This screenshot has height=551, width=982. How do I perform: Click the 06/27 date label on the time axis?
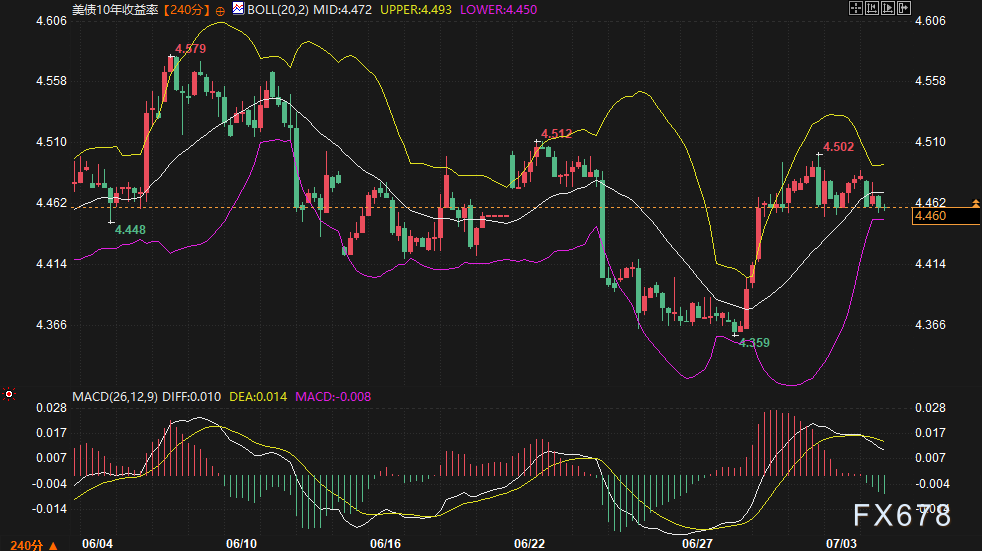coord(697,543)
